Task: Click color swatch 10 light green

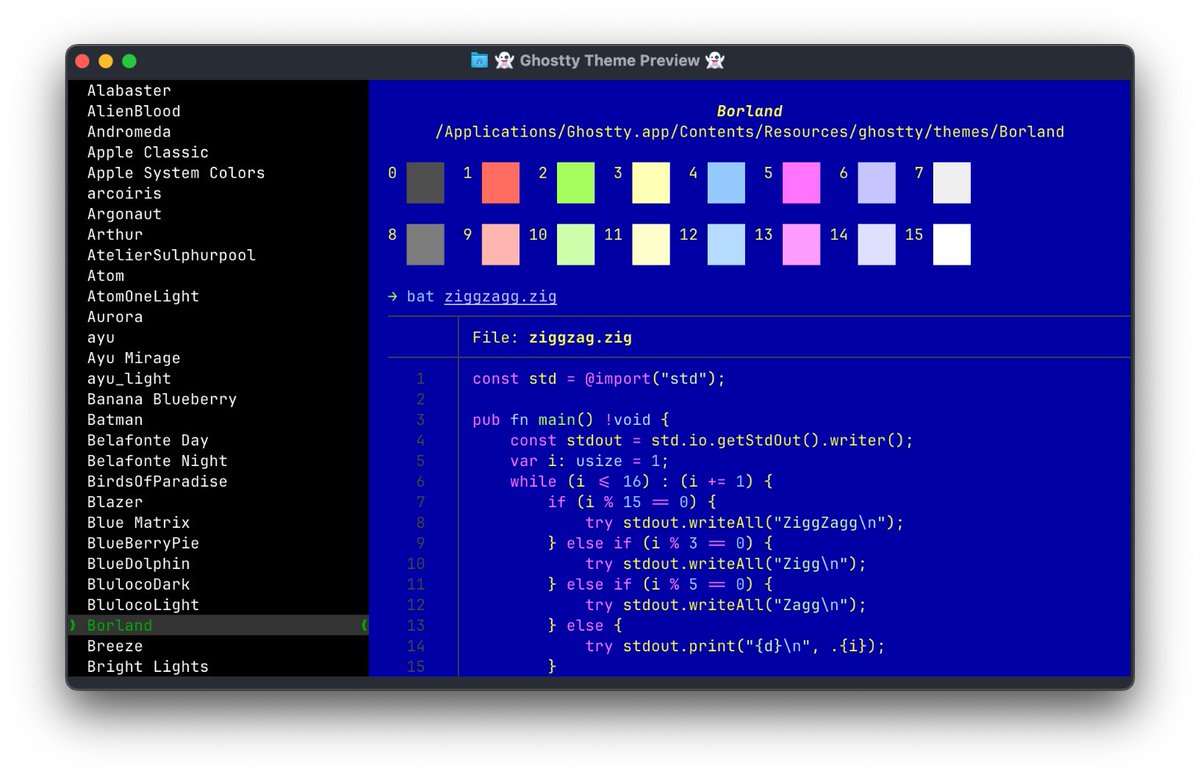Action: 576,245
